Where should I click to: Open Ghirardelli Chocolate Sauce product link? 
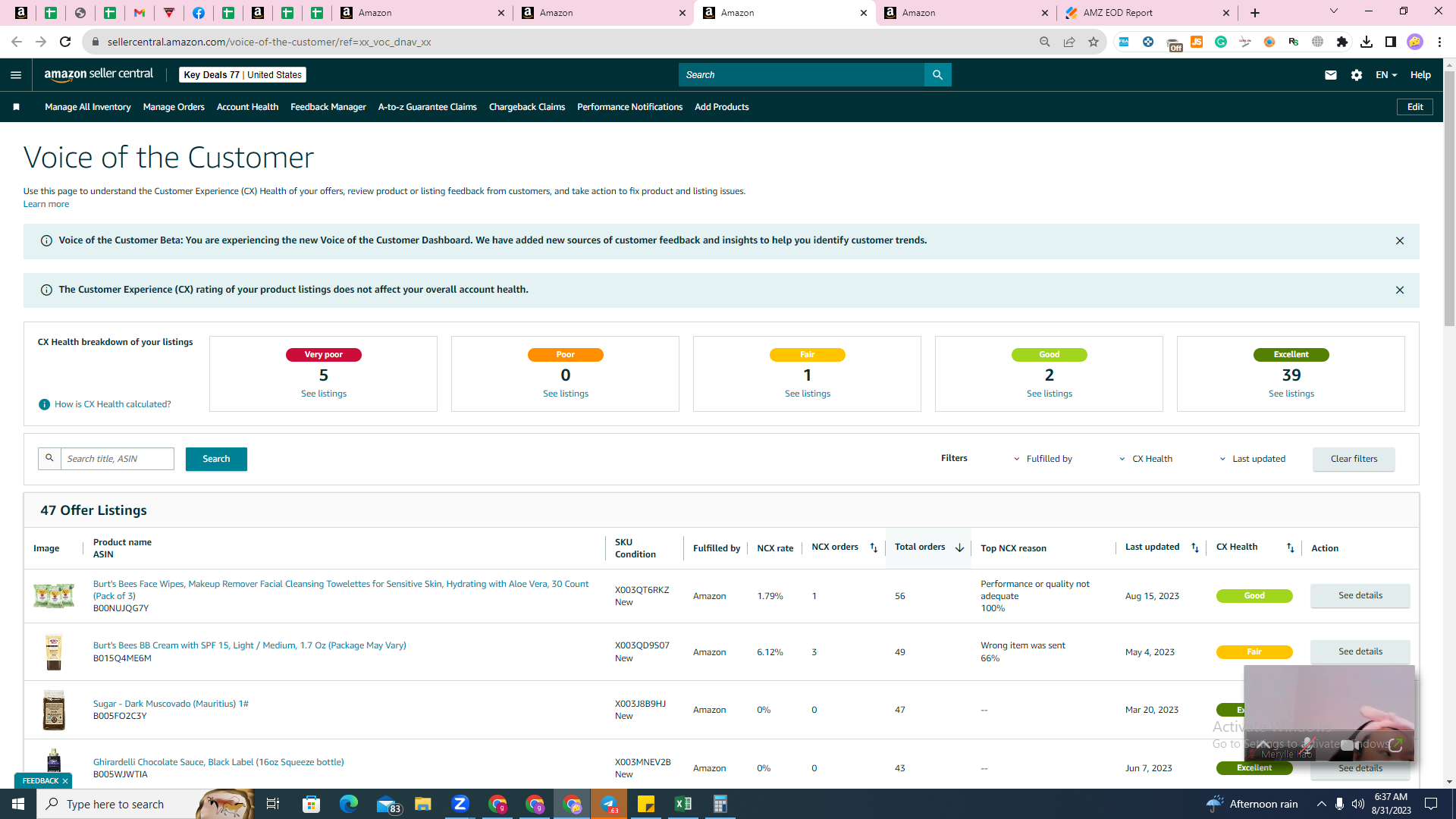click(x=218, y=762)
